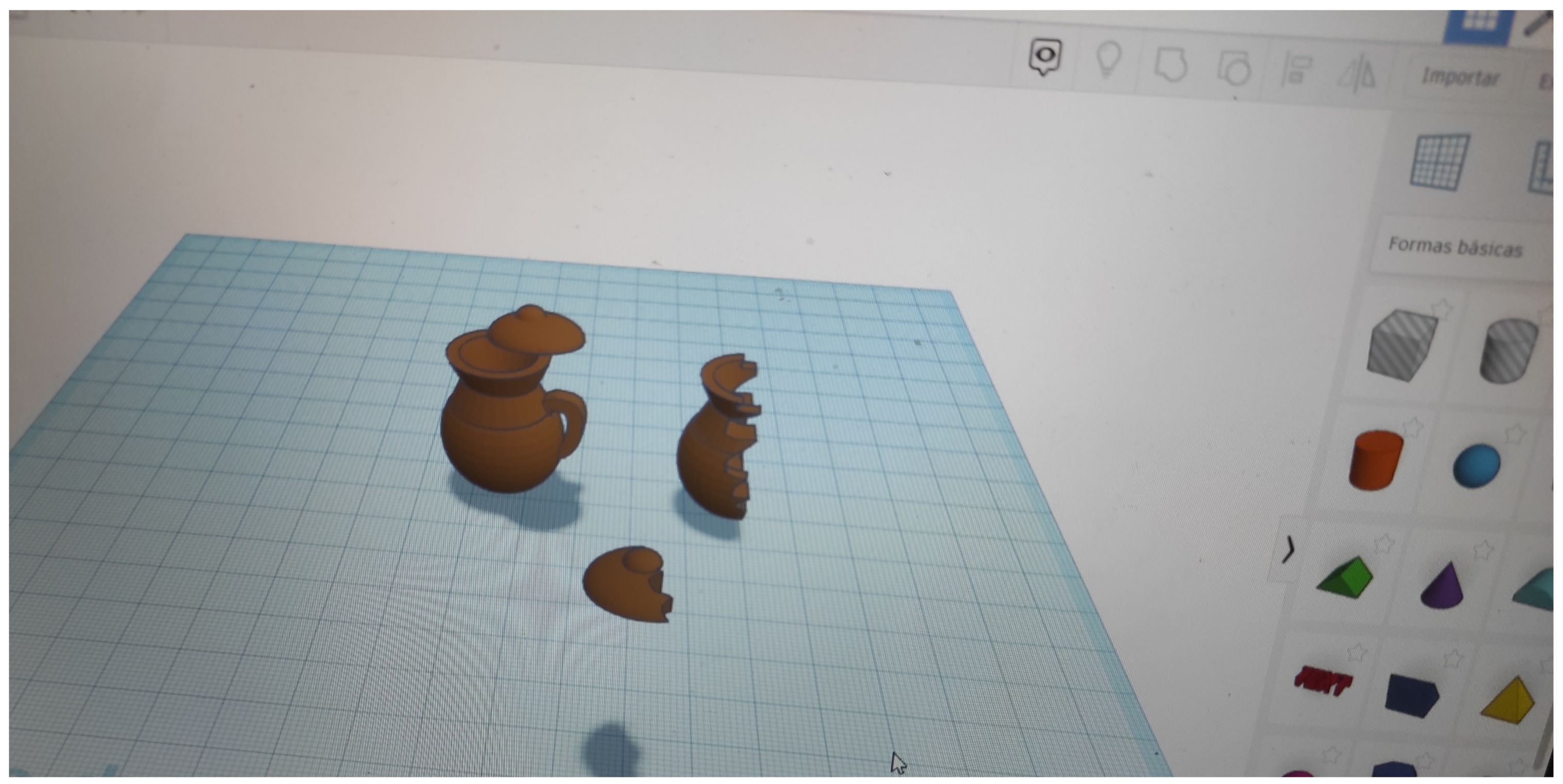Image resolution: width=1563 pixels, height=784 pixels.
Task: Favorite the orange Cylinder with its star
Action: 1413,427
